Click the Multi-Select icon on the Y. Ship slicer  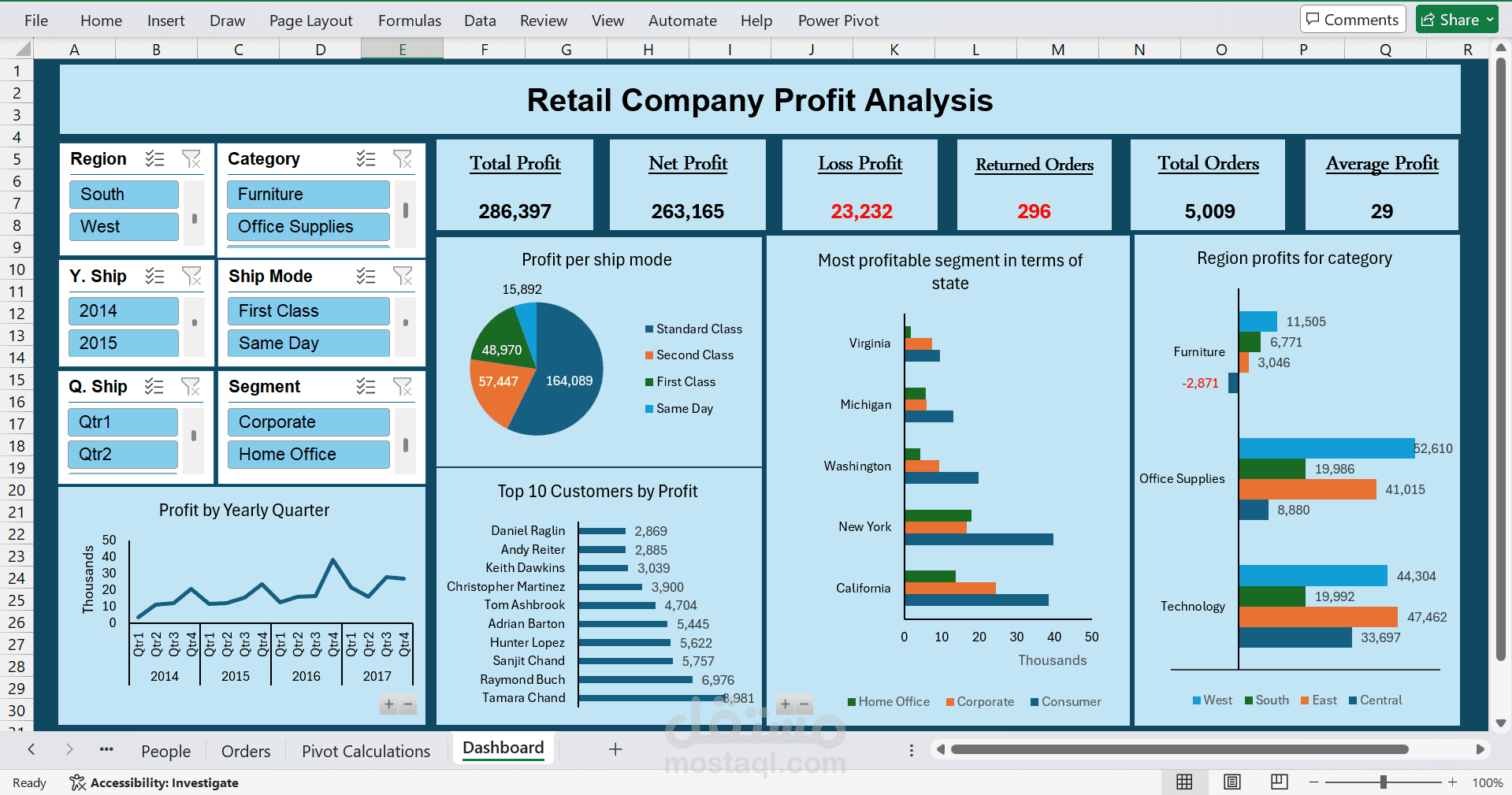point(154,276)
